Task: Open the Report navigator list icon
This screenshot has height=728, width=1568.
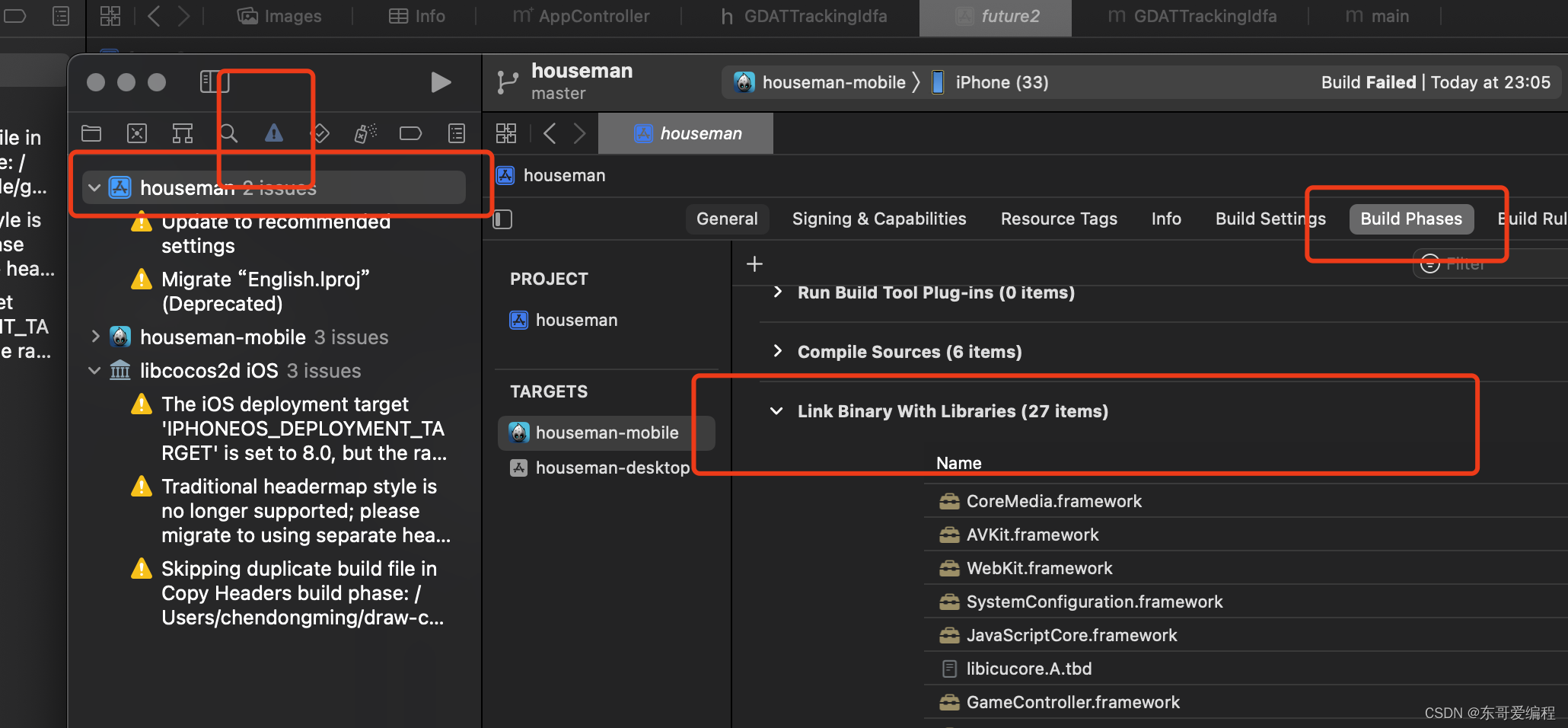Action: coord(457,134)
